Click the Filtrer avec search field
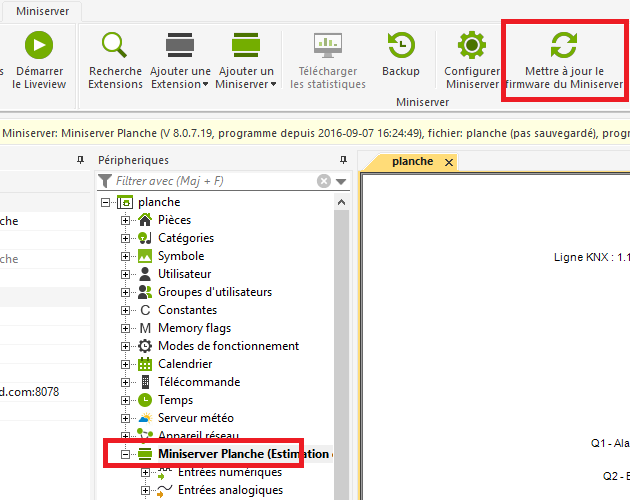 [x=210, y=181]
